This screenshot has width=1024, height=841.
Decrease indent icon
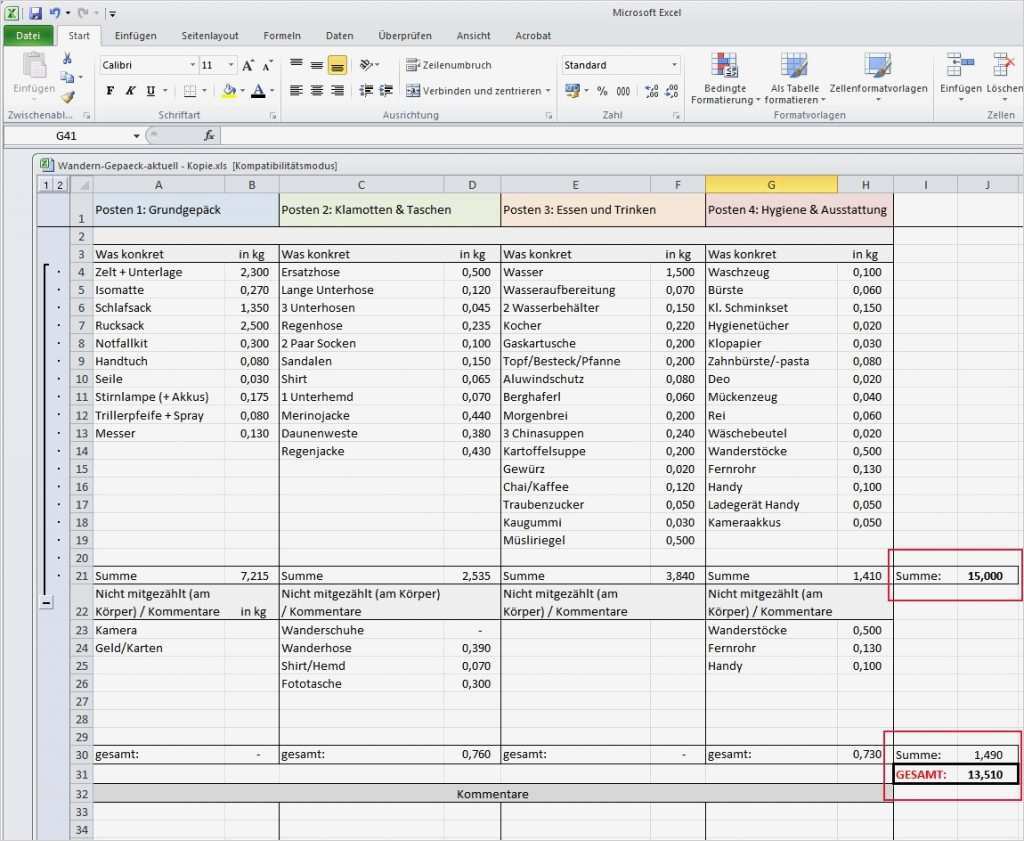point(366,91)
